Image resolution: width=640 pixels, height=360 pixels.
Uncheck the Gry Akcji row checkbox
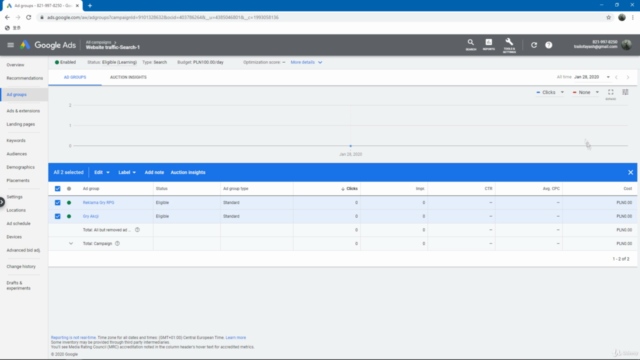(58, 216)
